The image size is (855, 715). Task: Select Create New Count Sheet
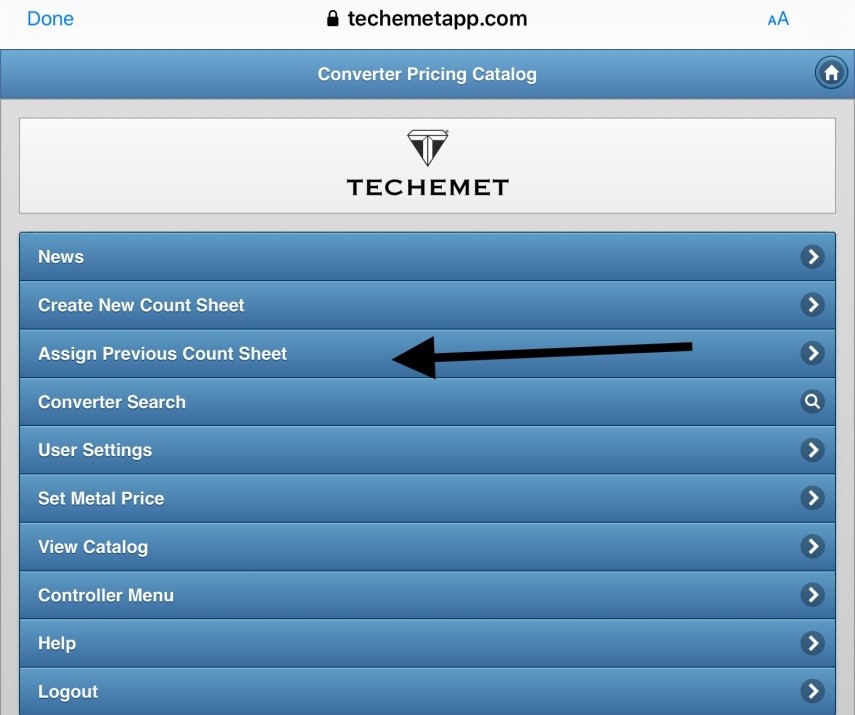141,305
